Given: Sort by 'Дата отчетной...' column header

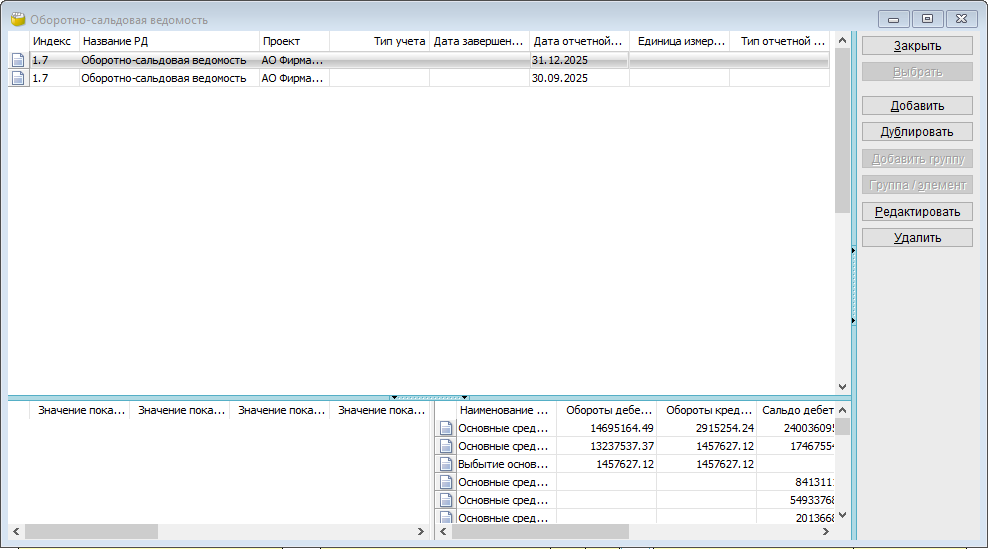Looking at the screenshot, I should [x=578, y=42].
